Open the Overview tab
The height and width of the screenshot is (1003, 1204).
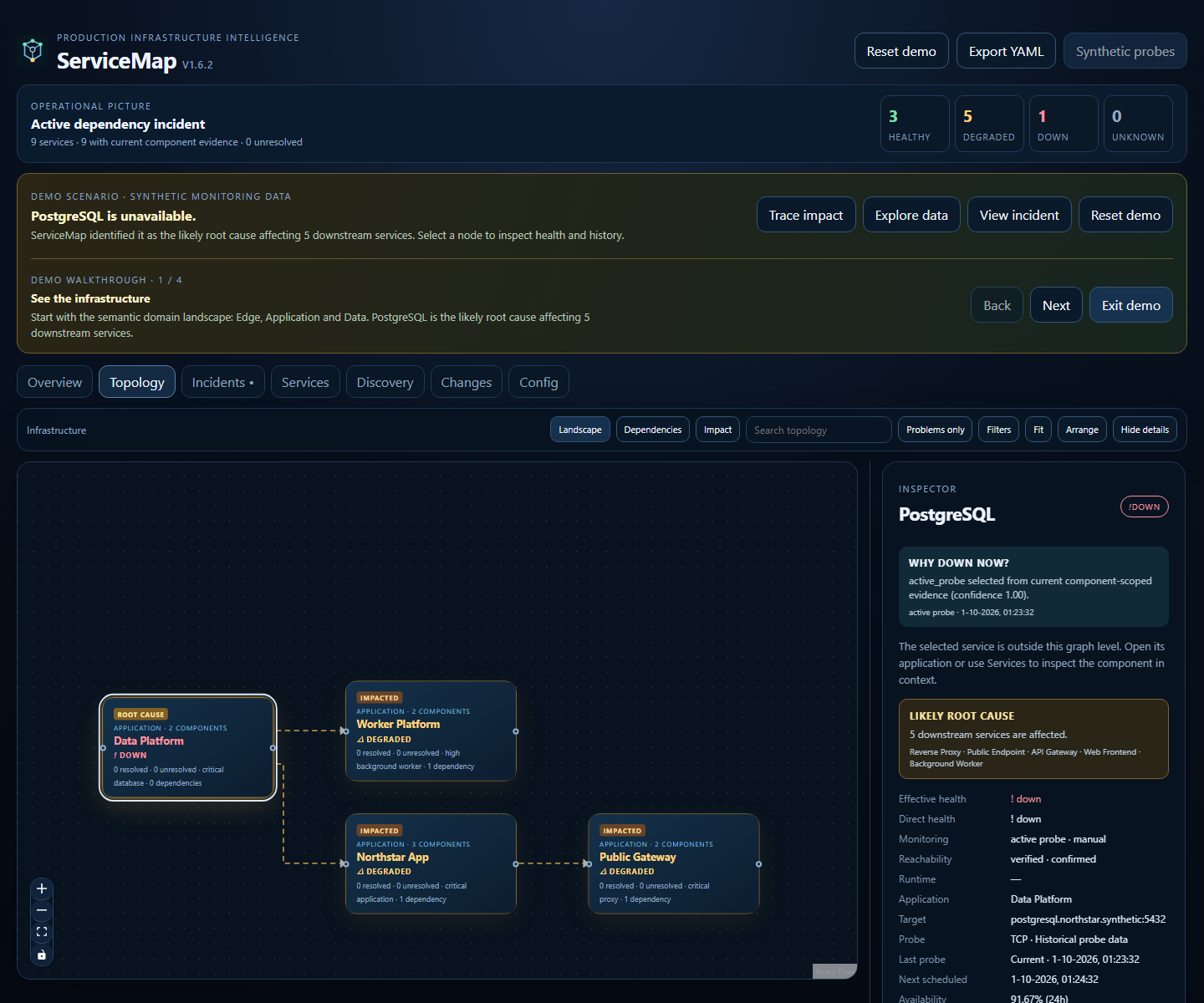click(x=55, y=382)
